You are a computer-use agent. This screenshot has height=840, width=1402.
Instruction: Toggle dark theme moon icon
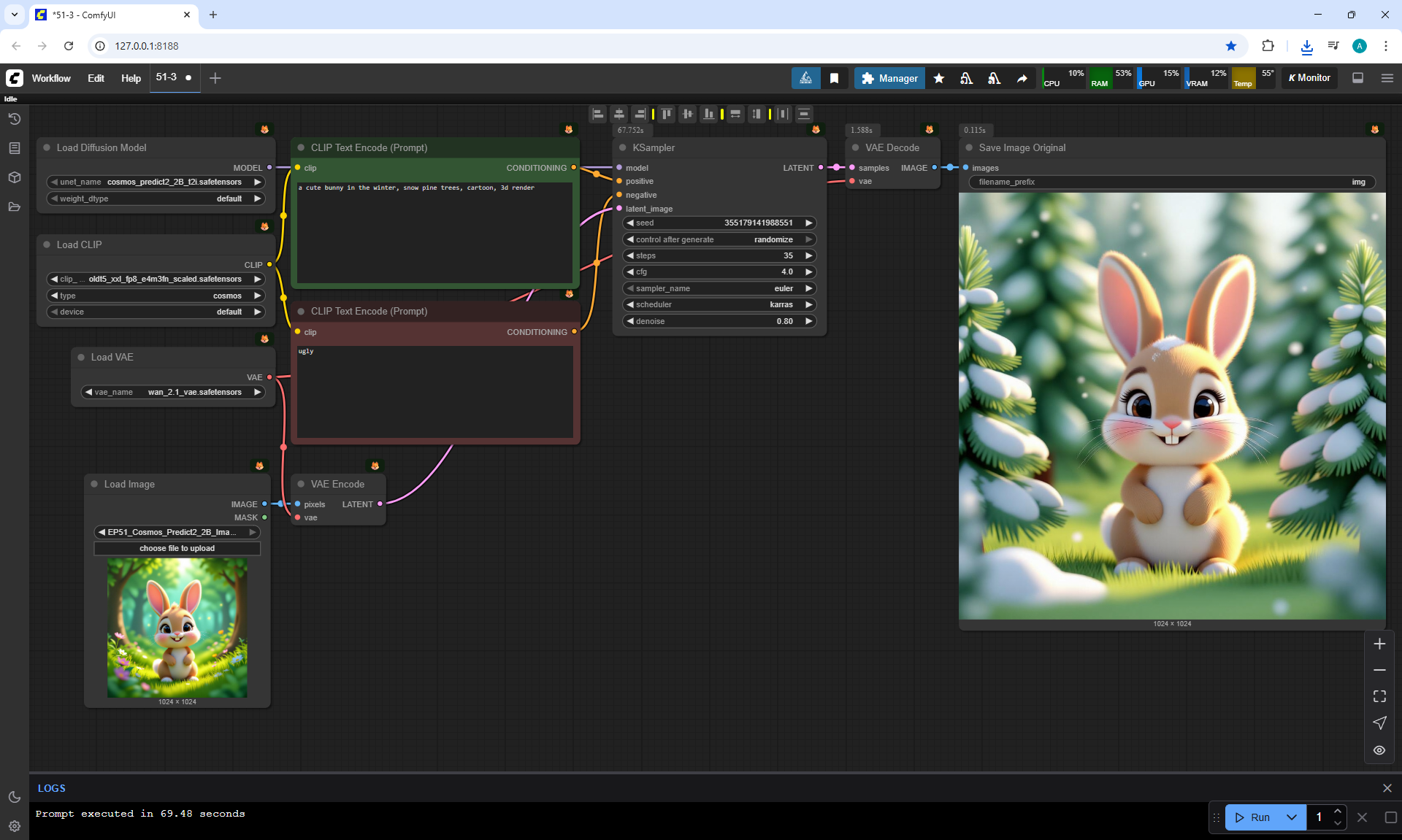(15, 797)
